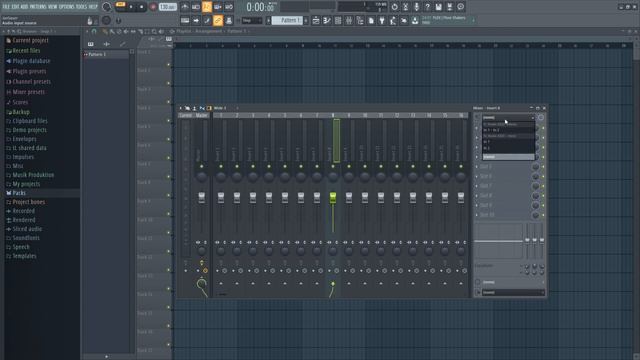This screenshot has height=360, width=640.
Task: Mute Insert 8 using its green LED
Action: point(333,167)
